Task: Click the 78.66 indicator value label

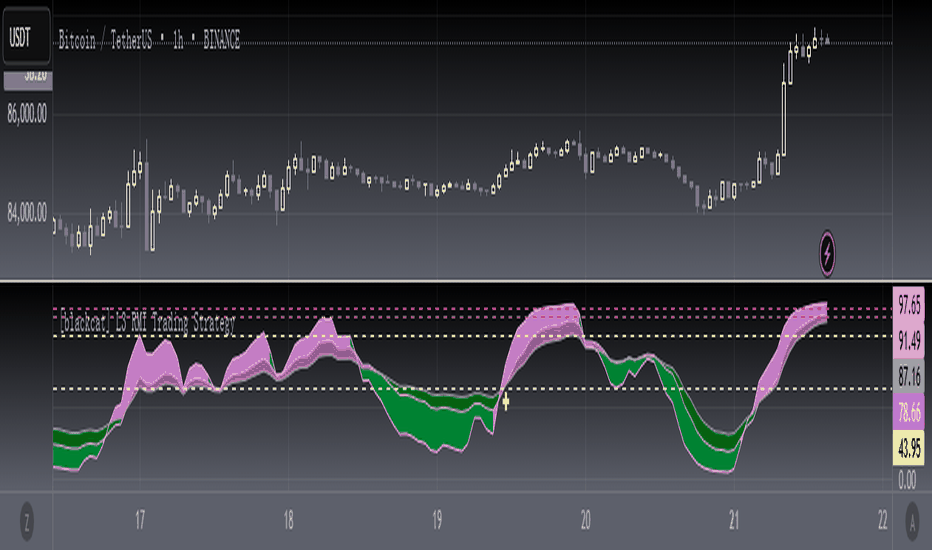Action: tap(909, 411)
